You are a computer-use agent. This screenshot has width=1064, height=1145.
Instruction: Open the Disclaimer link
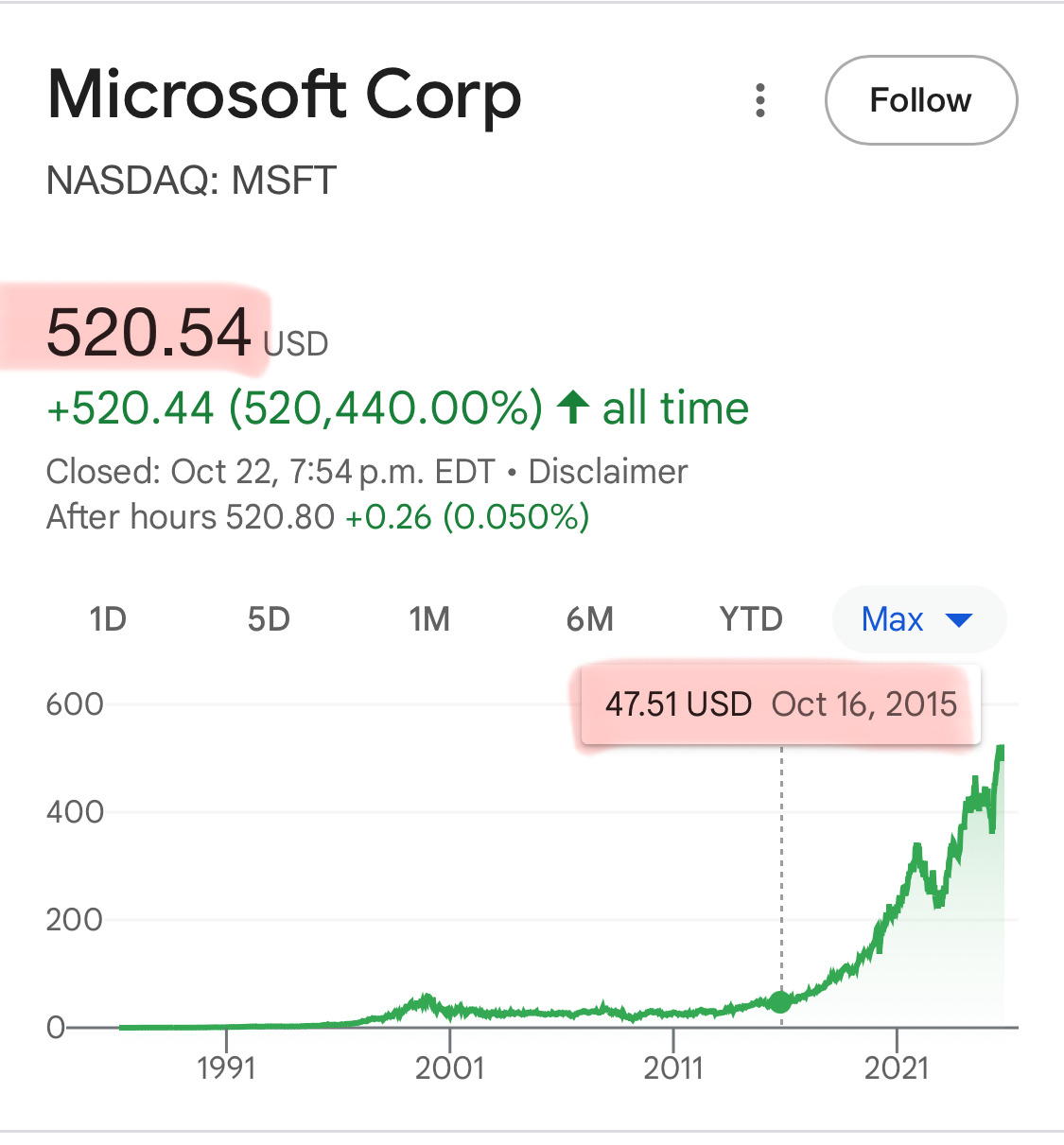[607, 471]
